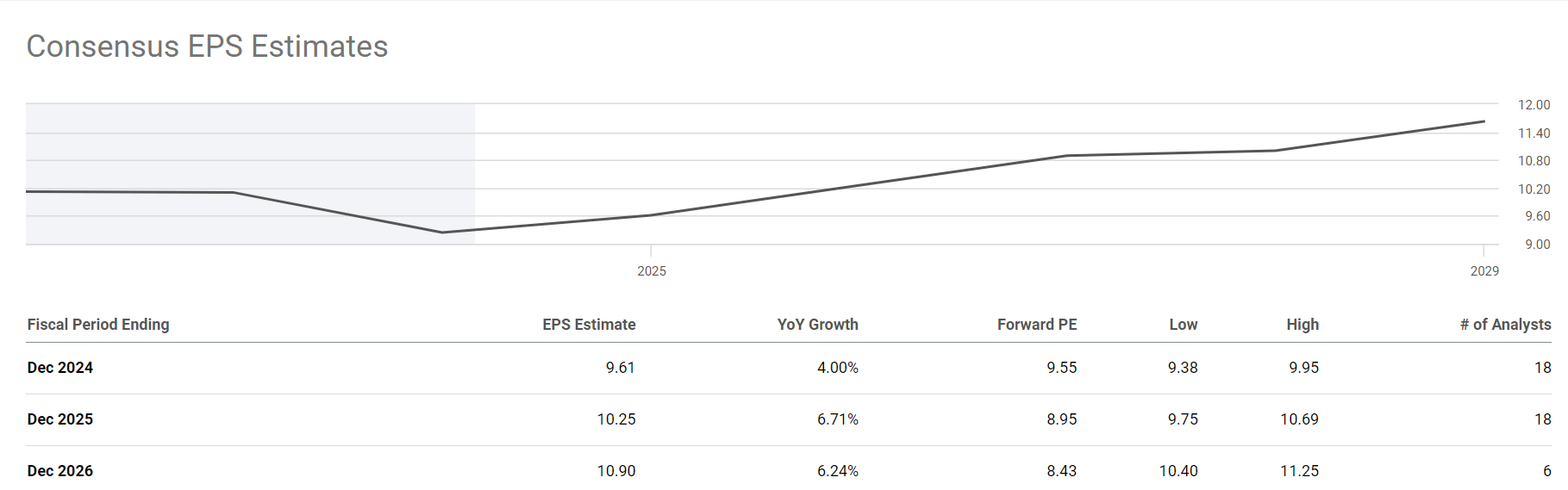The image size is (1568, 490).
Task: Select the Dec 2024 row label
Action: [60, 368]
